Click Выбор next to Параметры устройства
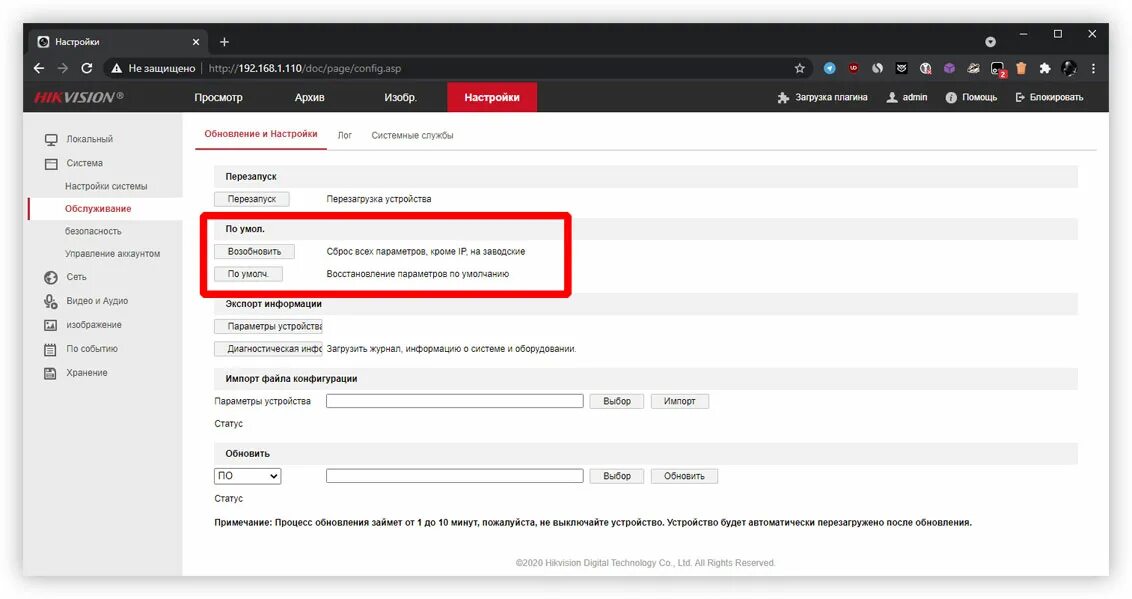The height and width of the screenshot is (599, 1132). 617,401
